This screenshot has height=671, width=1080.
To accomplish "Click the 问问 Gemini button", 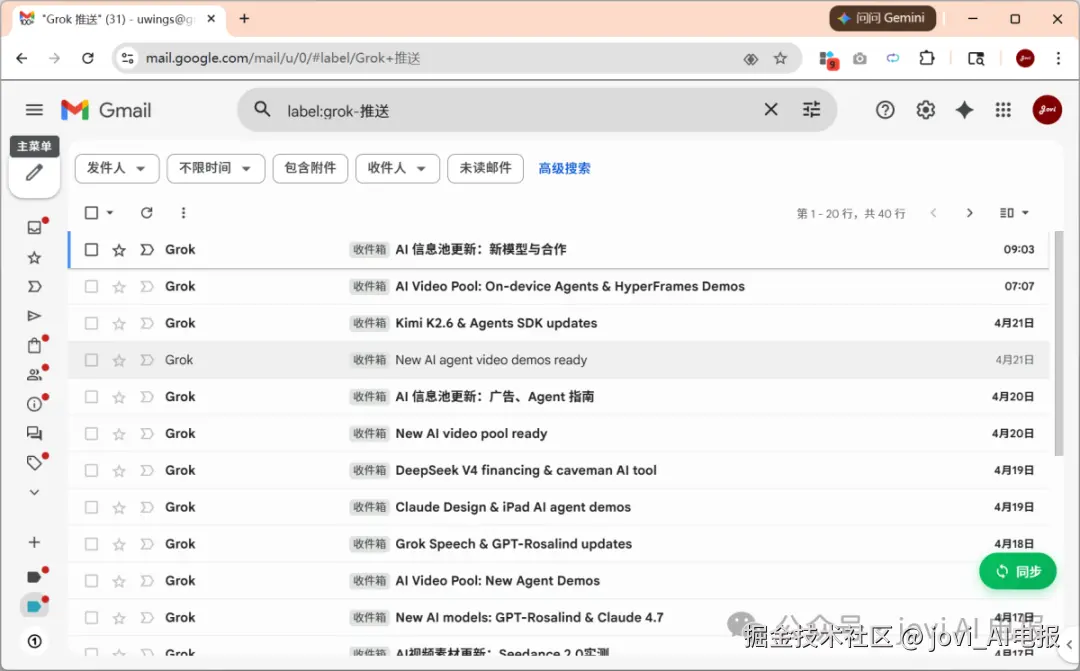I will click(x=882, y=19).
